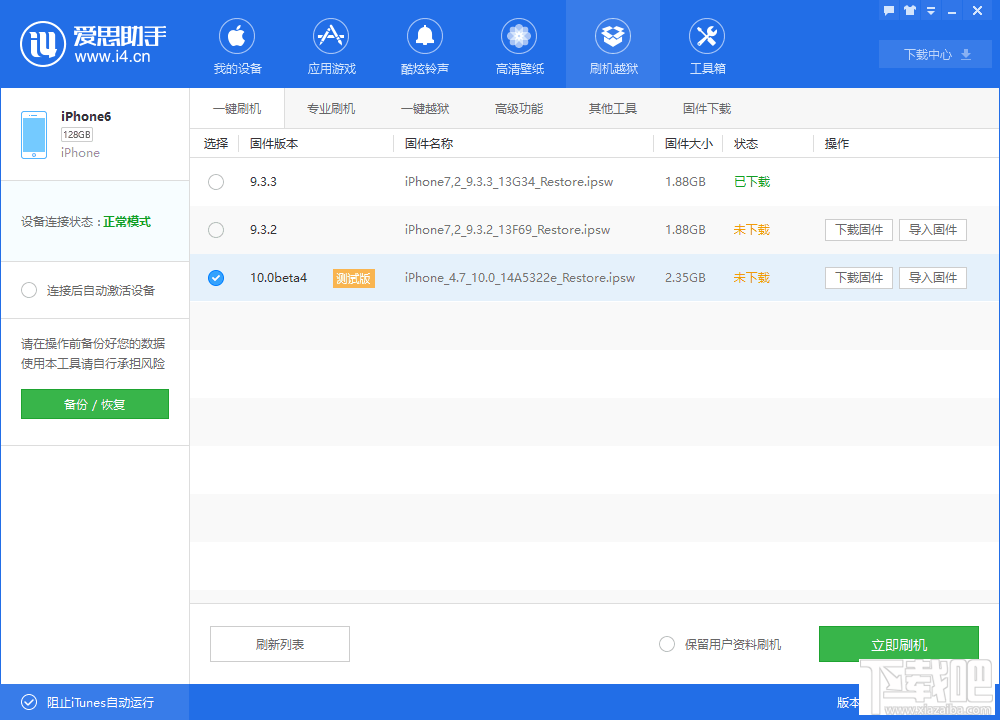
Task: Click the 固件版本 column header
Action: pyautogui.click(x=274, y=143)
